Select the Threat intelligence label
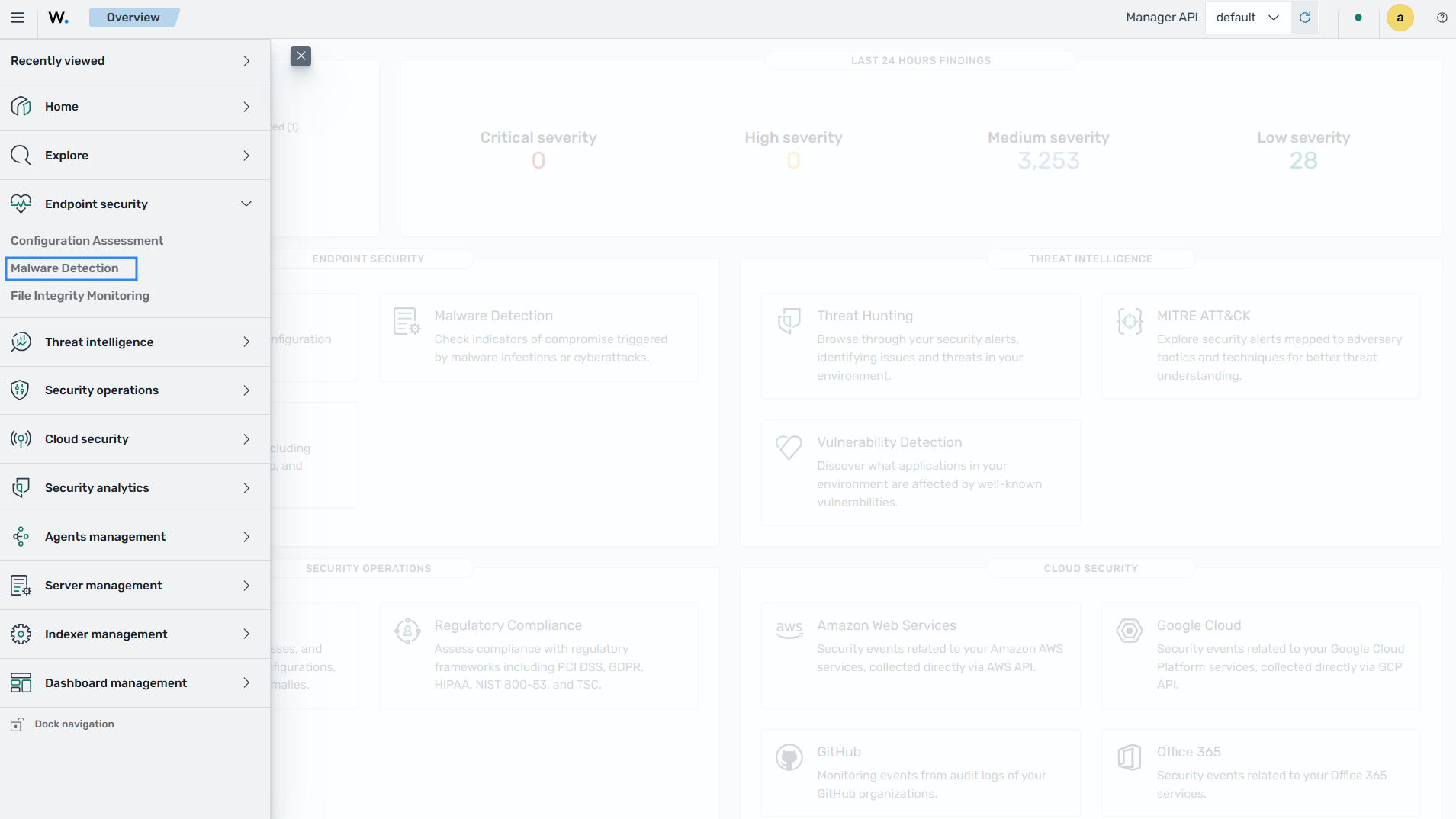This screenshot has height=819, width=1456. click(x=99, y=342)
